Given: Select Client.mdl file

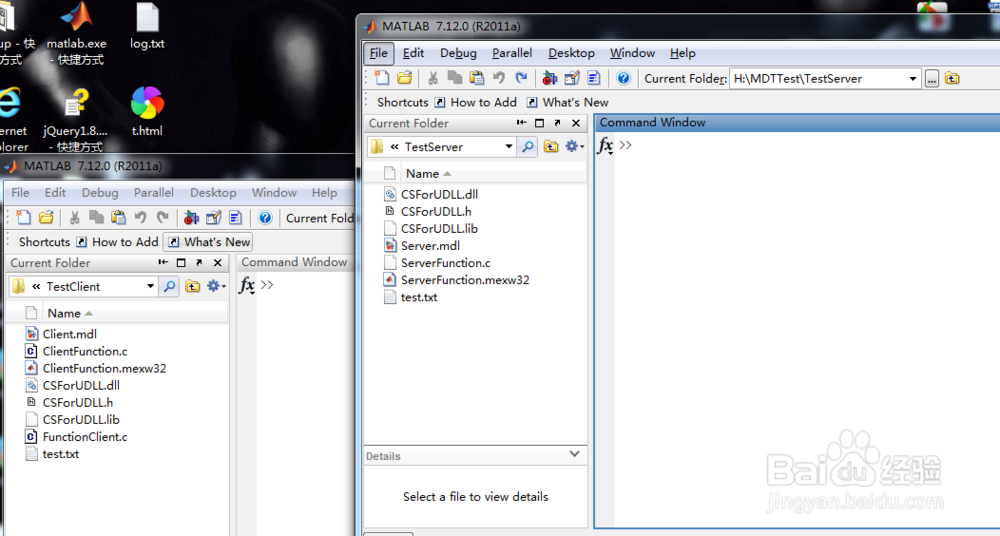Looking at the screenshot, I should point(70,334).
